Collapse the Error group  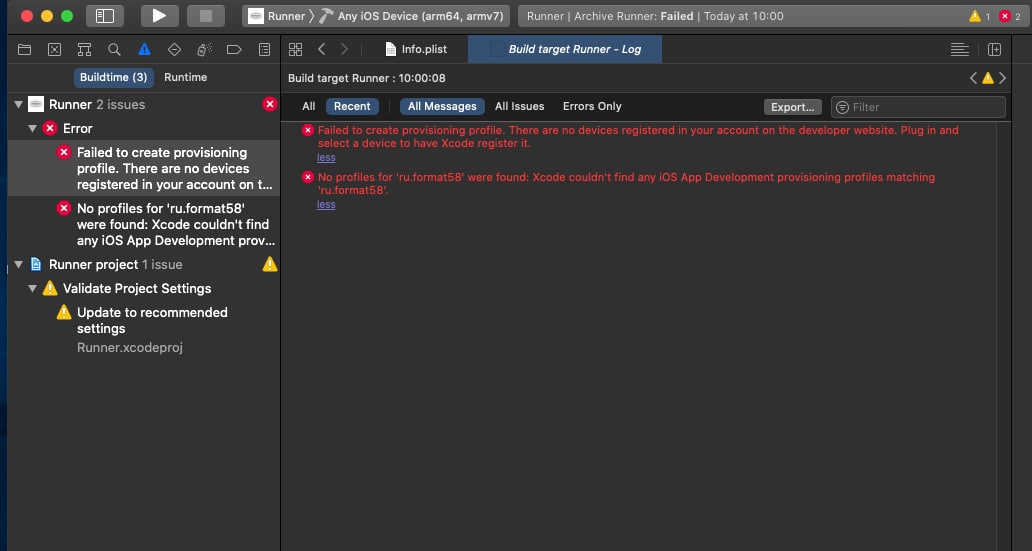pos(32,128)
